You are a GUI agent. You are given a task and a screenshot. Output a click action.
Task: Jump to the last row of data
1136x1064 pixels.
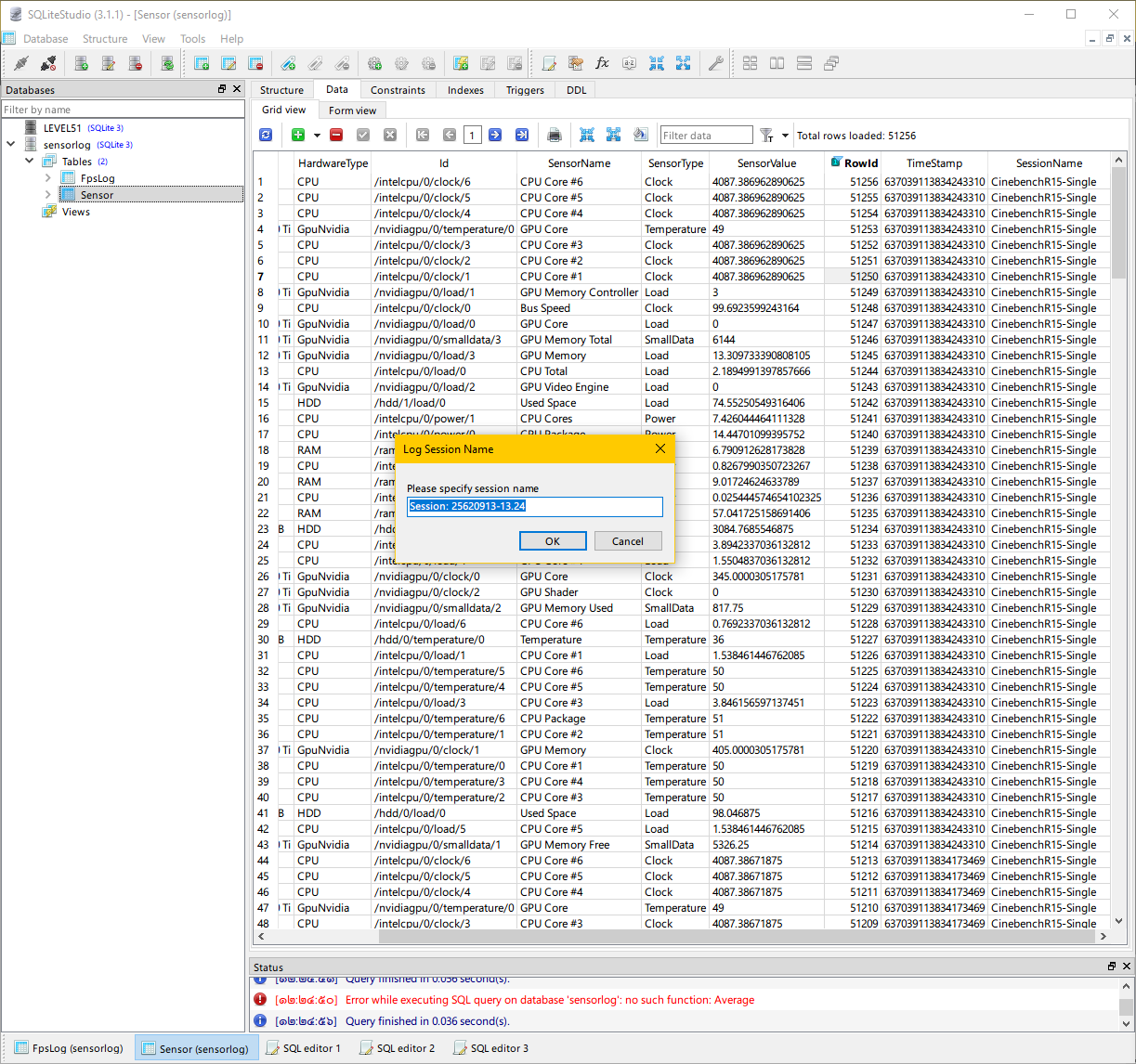point(521,135)
